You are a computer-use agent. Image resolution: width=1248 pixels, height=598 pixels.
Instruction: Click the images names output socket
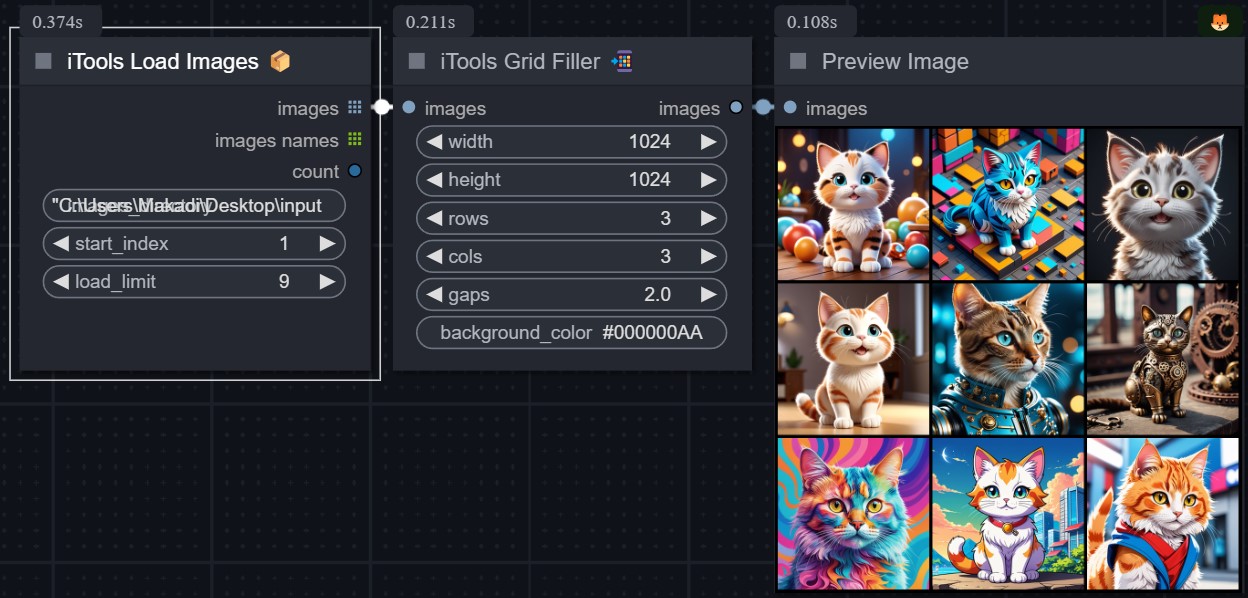355,140
